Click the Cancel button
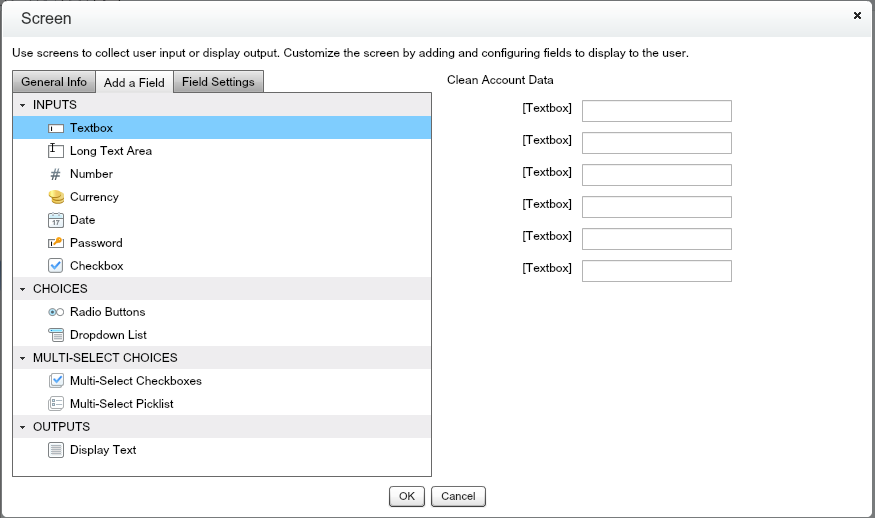Screen dimensions: 875x518 [458, 496]
